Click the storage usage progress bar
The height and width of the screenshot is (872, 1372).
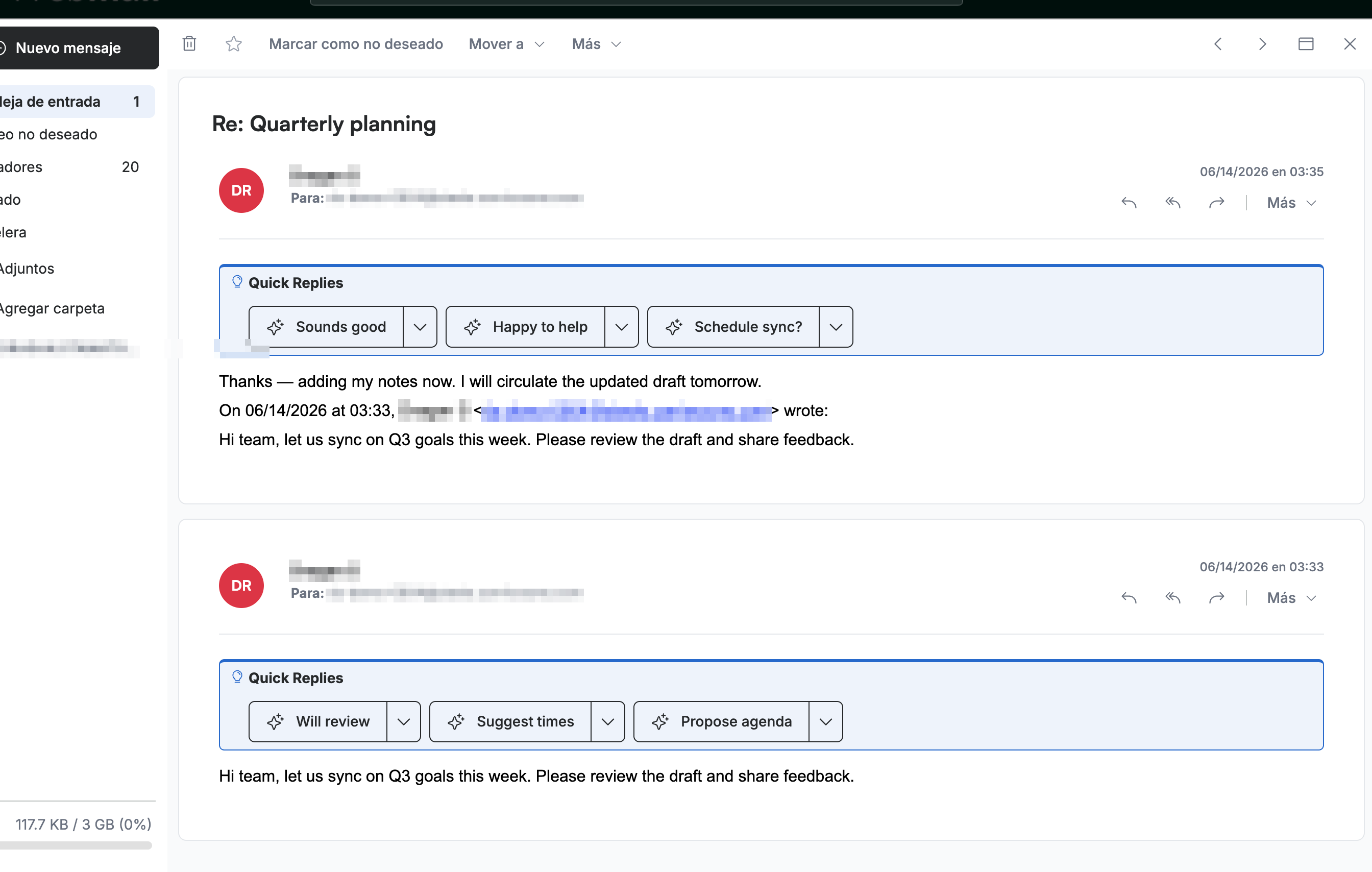[x=76, y=846]
